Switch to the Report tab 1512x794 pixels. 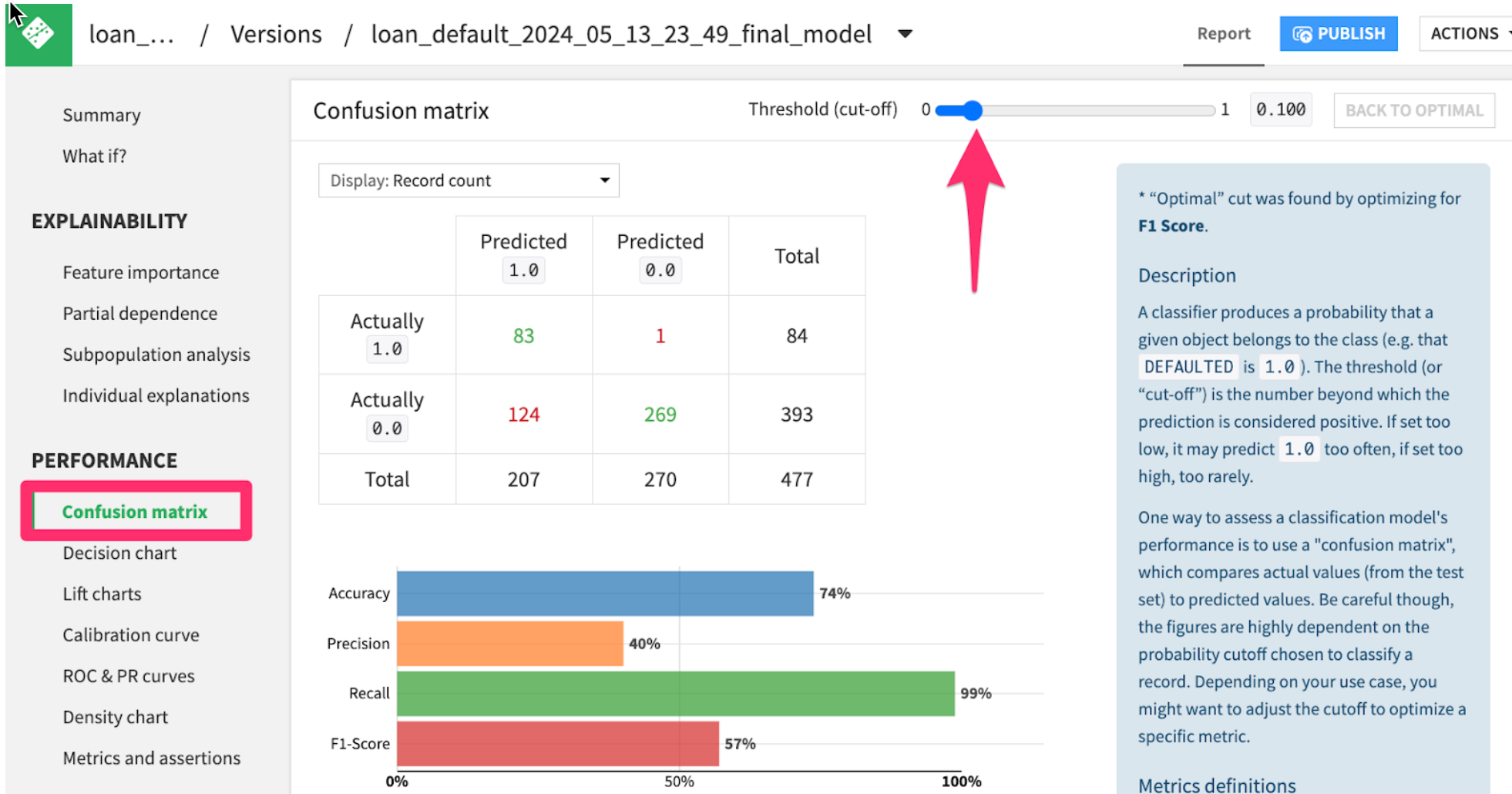click(1224, 34)
